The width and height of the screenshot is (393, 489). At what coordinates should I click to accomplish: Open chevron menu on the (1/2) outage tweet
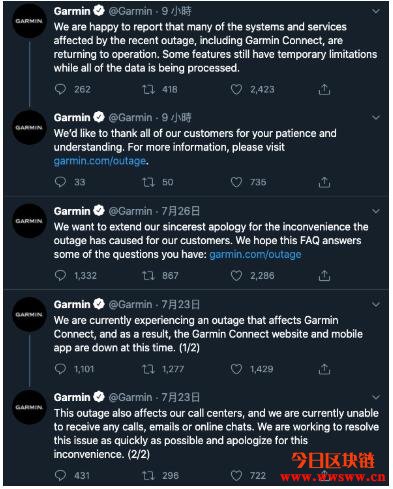click(376, 304)
